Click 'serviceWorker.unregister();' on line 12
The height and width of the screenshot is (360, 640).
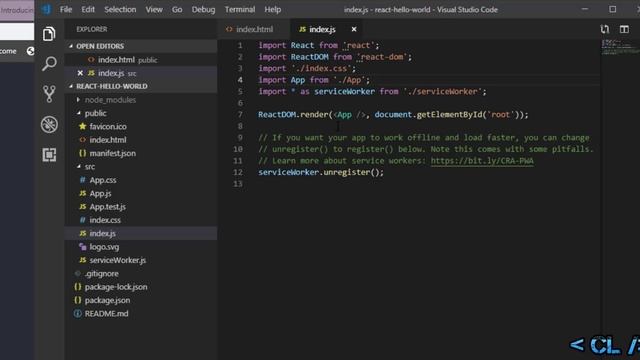pyautogui.click(x=321, y=172)
